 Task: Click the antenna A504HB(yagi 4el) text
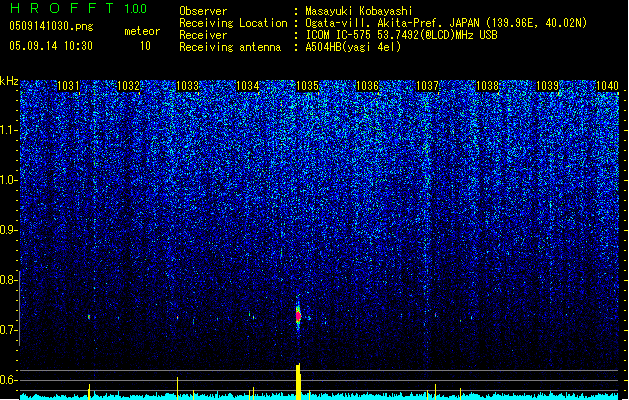pyautogui.click(x=353, y=47)
